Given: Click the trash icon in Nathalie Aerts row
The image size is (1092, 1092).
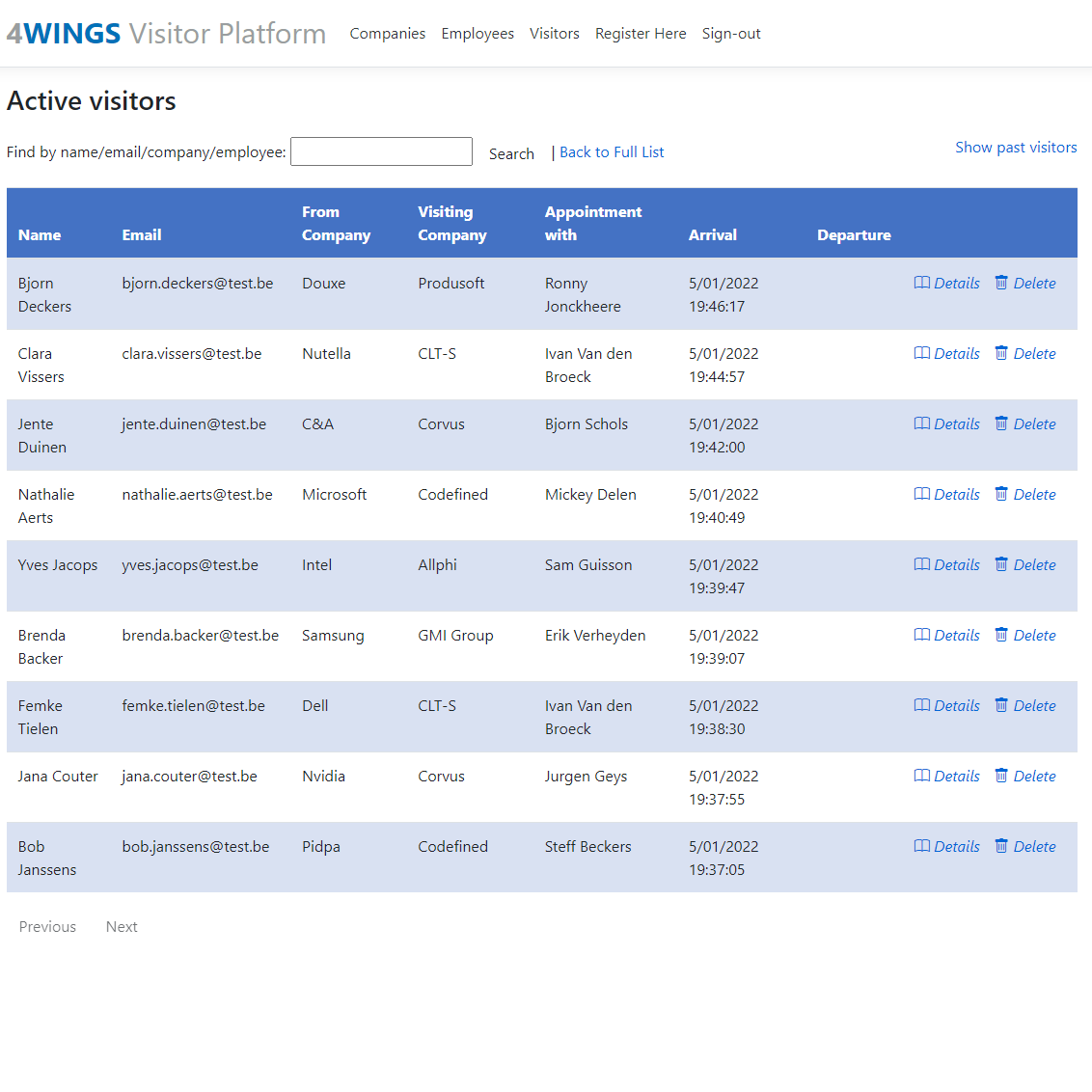Looking at the screenshot, I should (x=1000, y=493).
